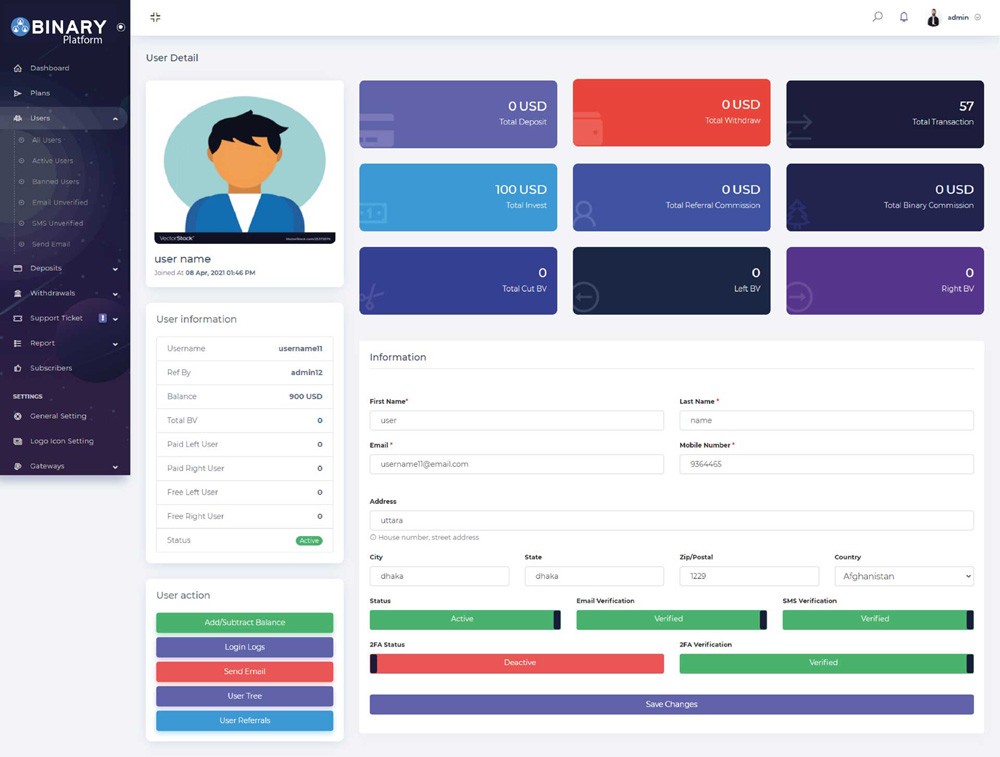Toggle the SMS Verification Verified switch
This screenshot has height=757, width=1000.
877,619
